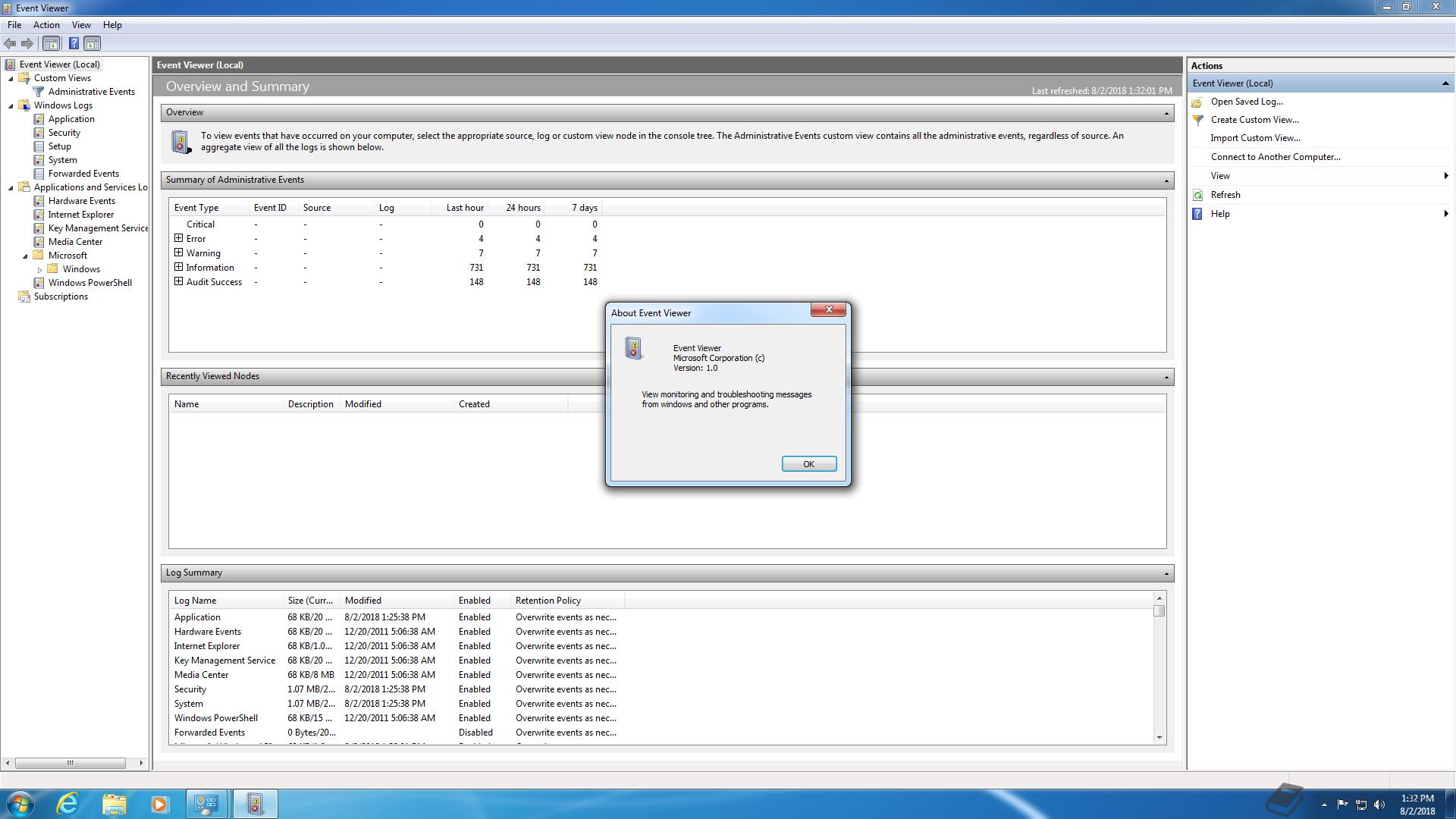
Task: Click Create Custom View action
Action: 1255,120
